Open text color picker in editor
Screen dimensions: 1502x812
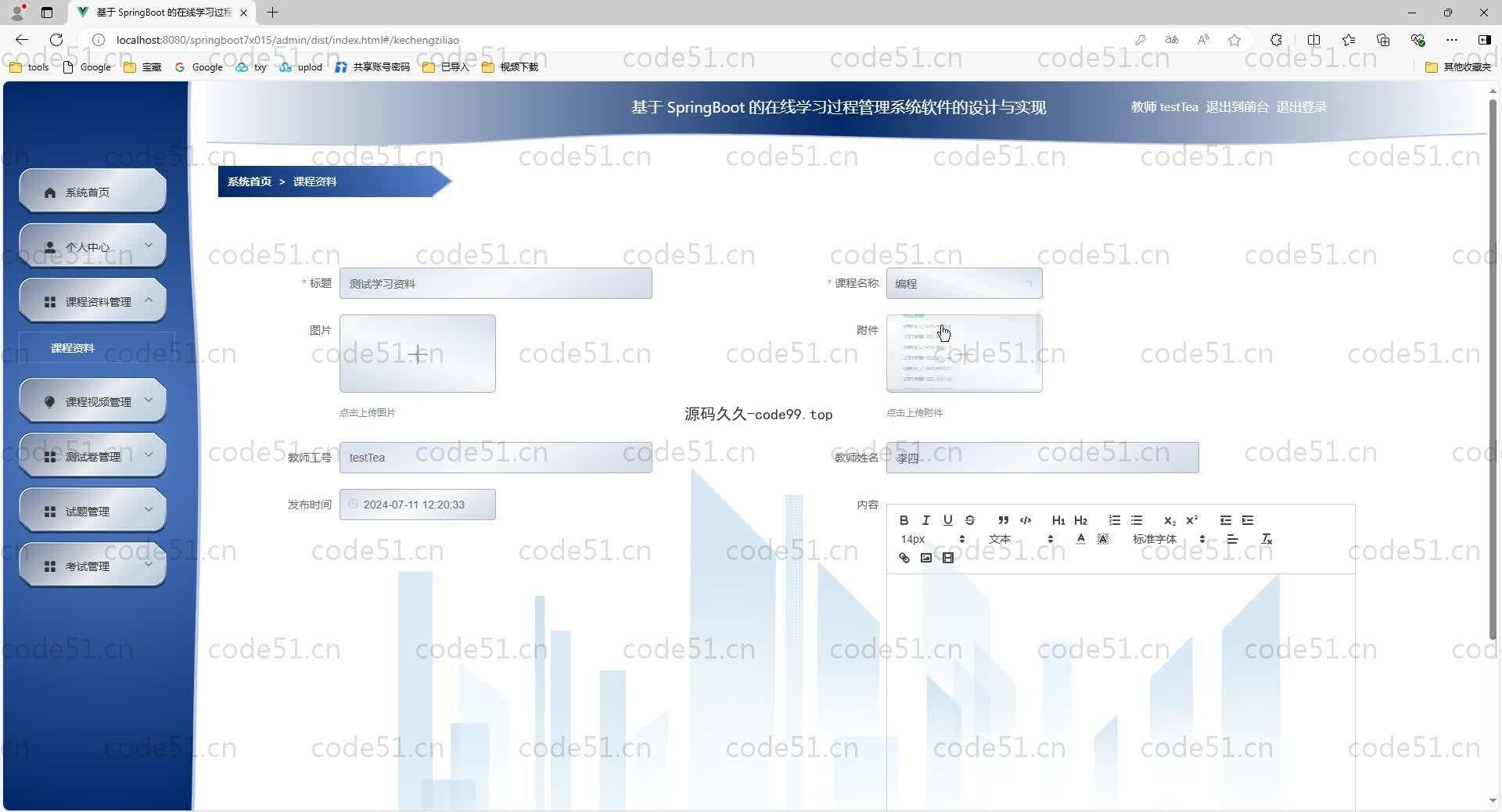1080,539
